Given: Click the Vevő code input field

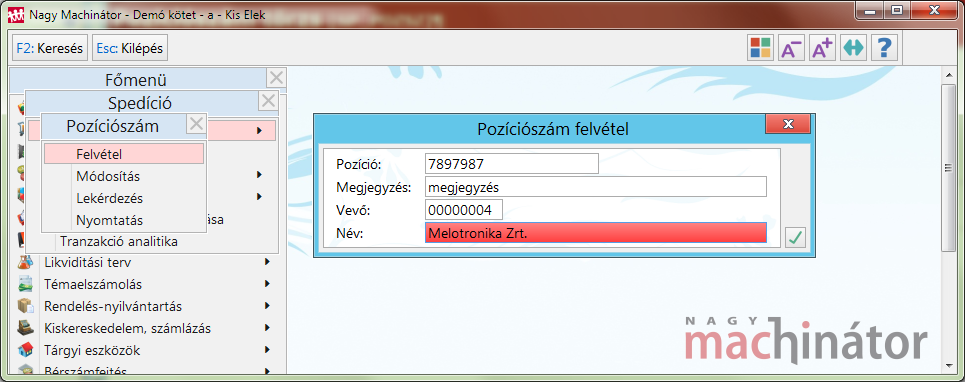Looking at the screenshot, I should pyautogui.click(x=463, y=210).
